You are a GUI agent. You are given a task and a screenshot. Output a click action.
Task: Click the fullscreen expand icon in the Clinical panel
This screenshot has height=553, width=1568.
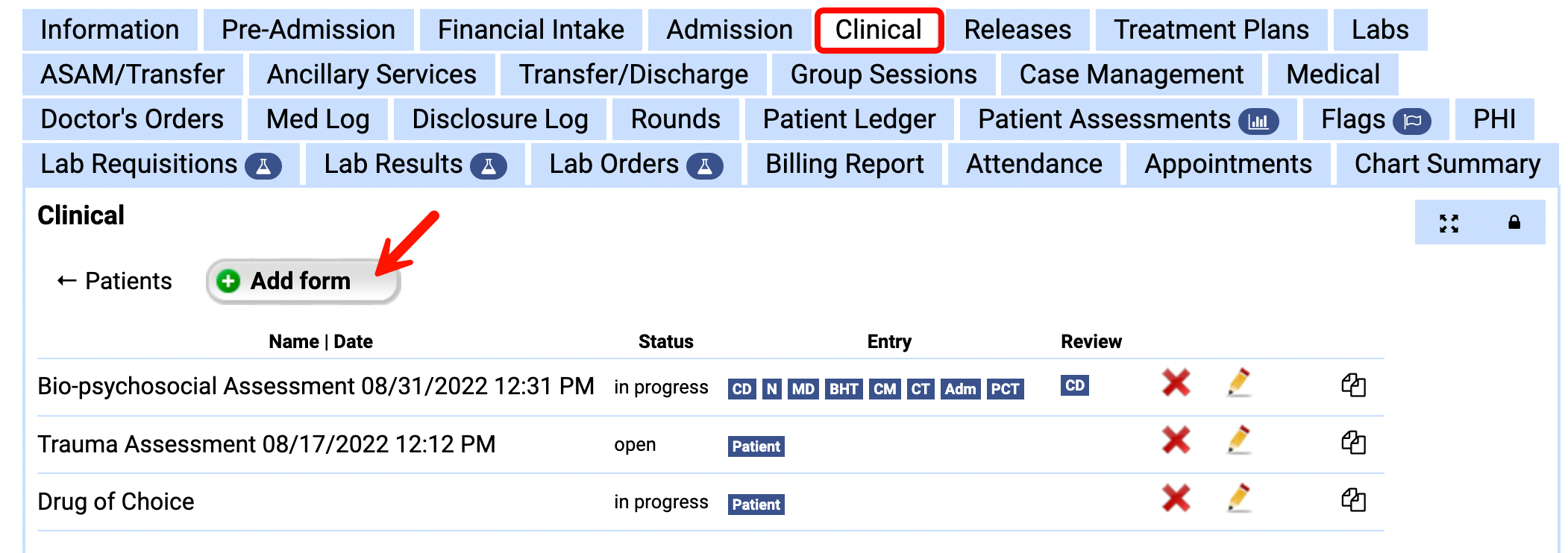click(1448, 221)
